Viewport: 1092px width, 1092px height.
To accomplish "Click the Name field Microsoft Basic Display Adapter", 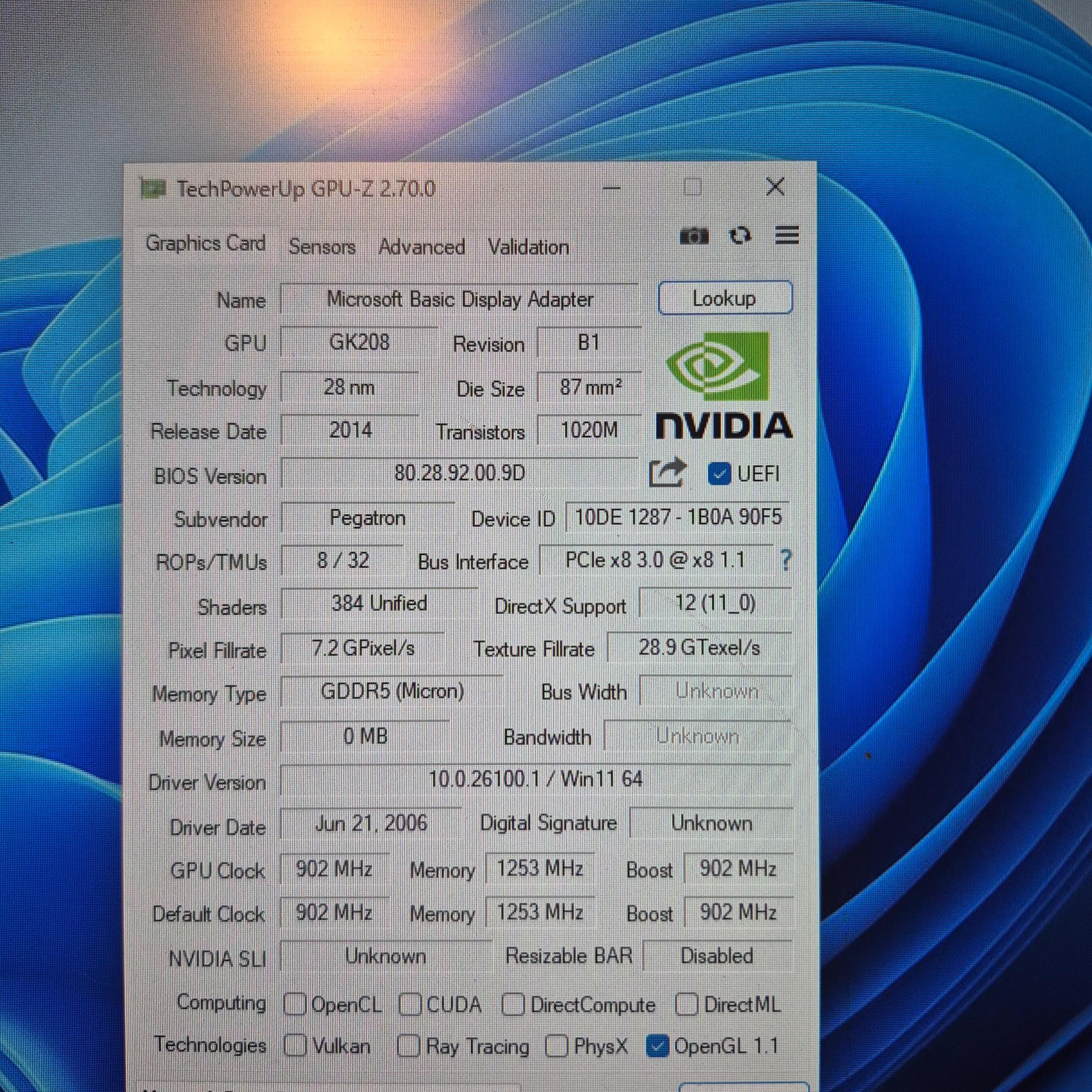I will click(x=460, y=299).
